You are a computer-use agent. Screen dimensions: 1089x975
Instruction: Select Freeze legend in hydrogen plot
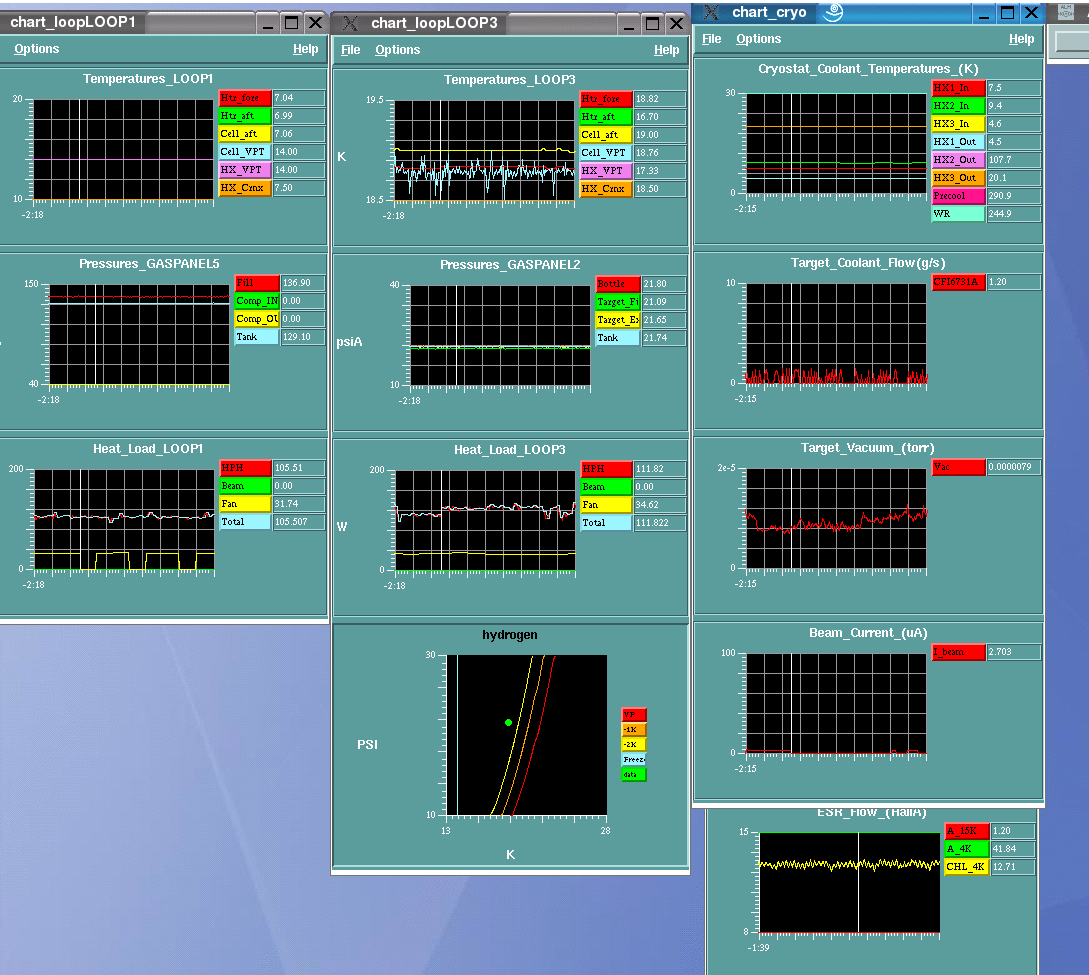pyautogui.click(x=634, y=760)
